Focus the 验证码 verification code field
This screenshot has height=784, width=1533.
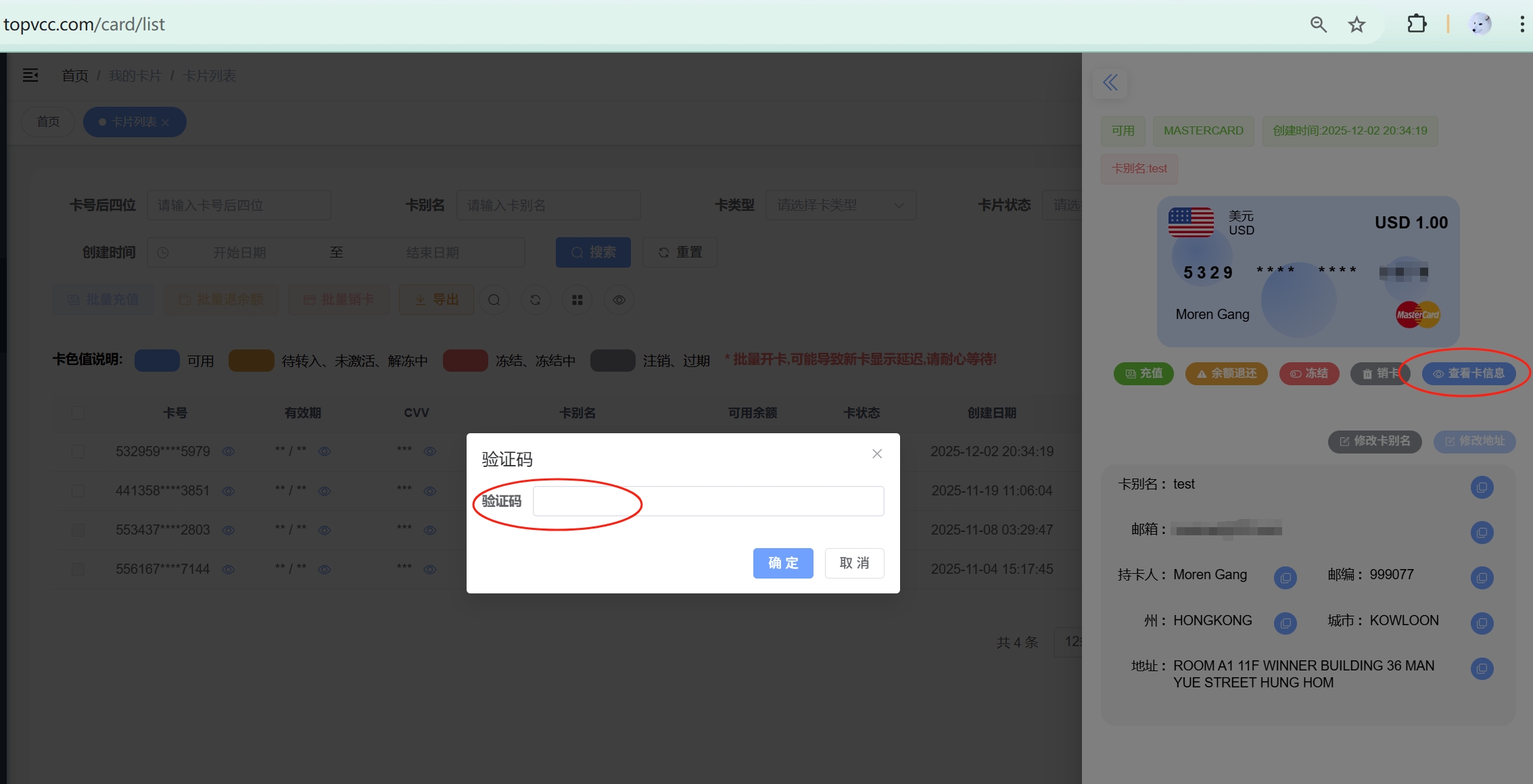707,501
